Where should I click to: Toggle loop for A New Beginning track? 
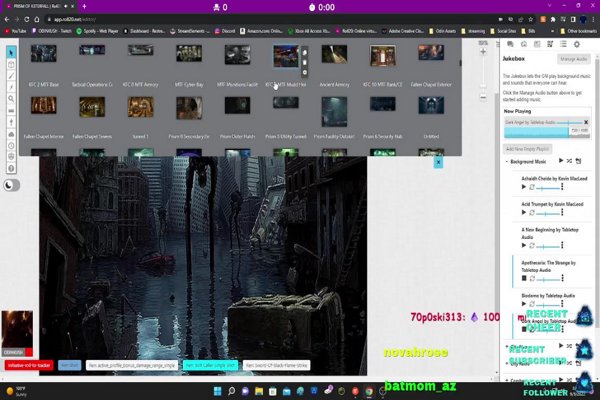pos(532,246)
